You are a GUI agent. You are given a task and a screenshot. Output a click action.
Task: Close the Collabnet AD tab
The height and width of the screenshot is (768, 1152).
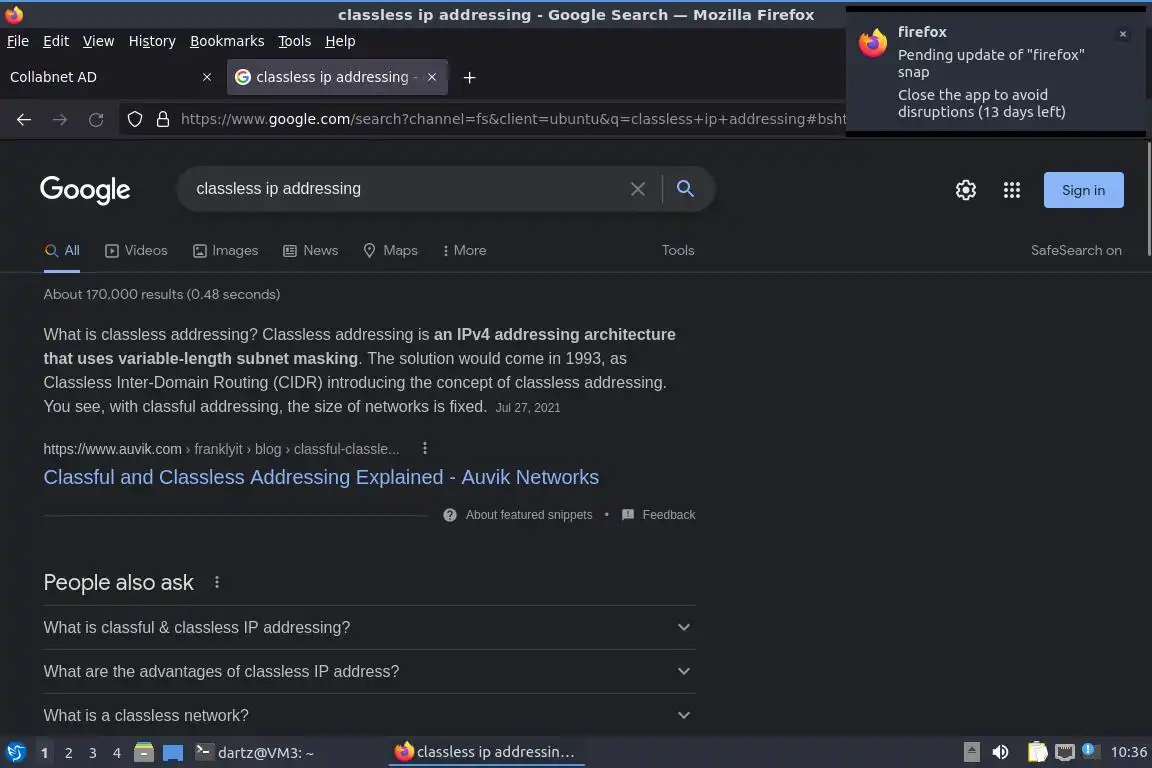(x=206, y=77)
